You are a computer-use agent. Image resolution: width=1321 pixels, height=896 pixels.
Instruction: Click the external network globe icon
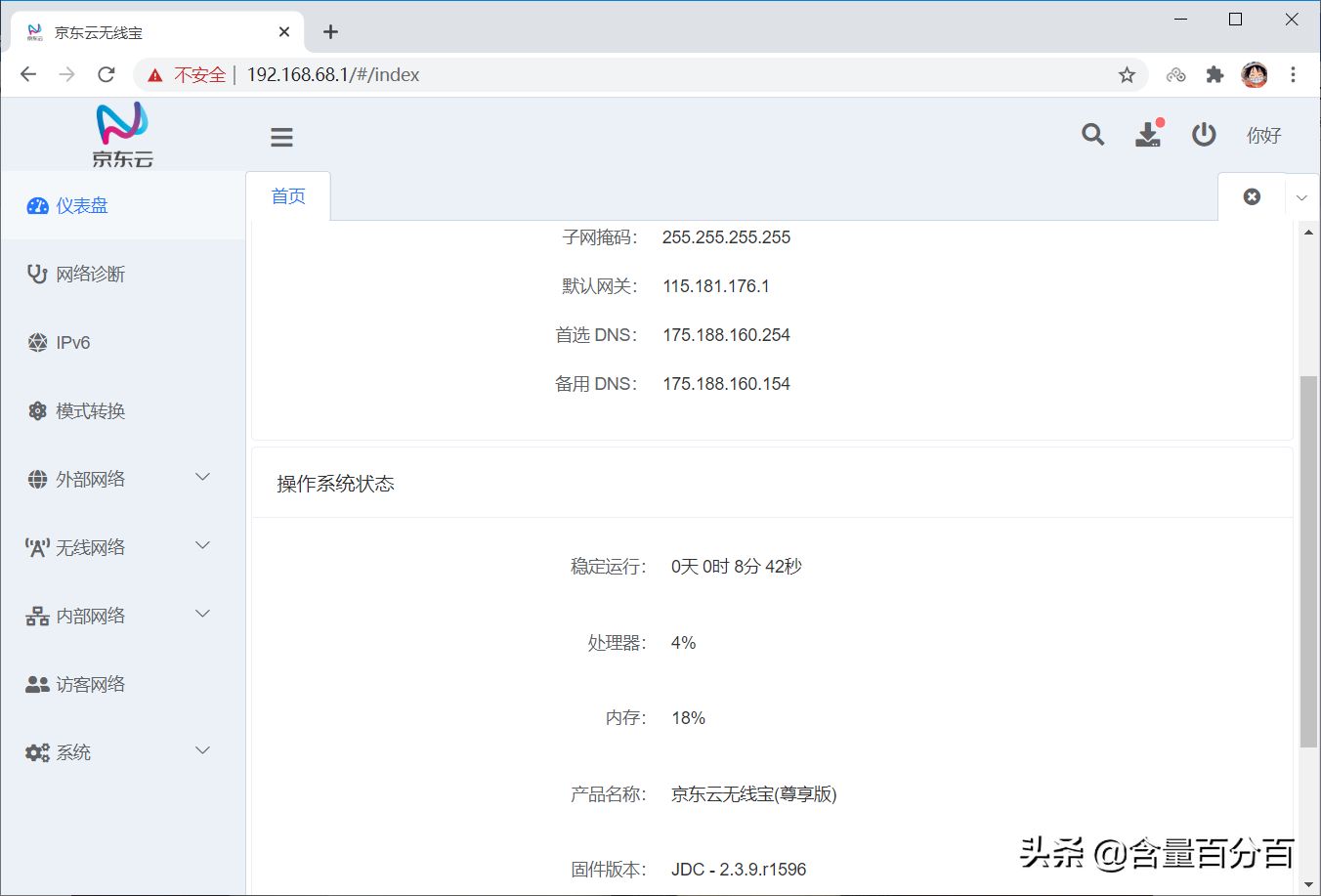pyautogui.click(x=37, y=480)
